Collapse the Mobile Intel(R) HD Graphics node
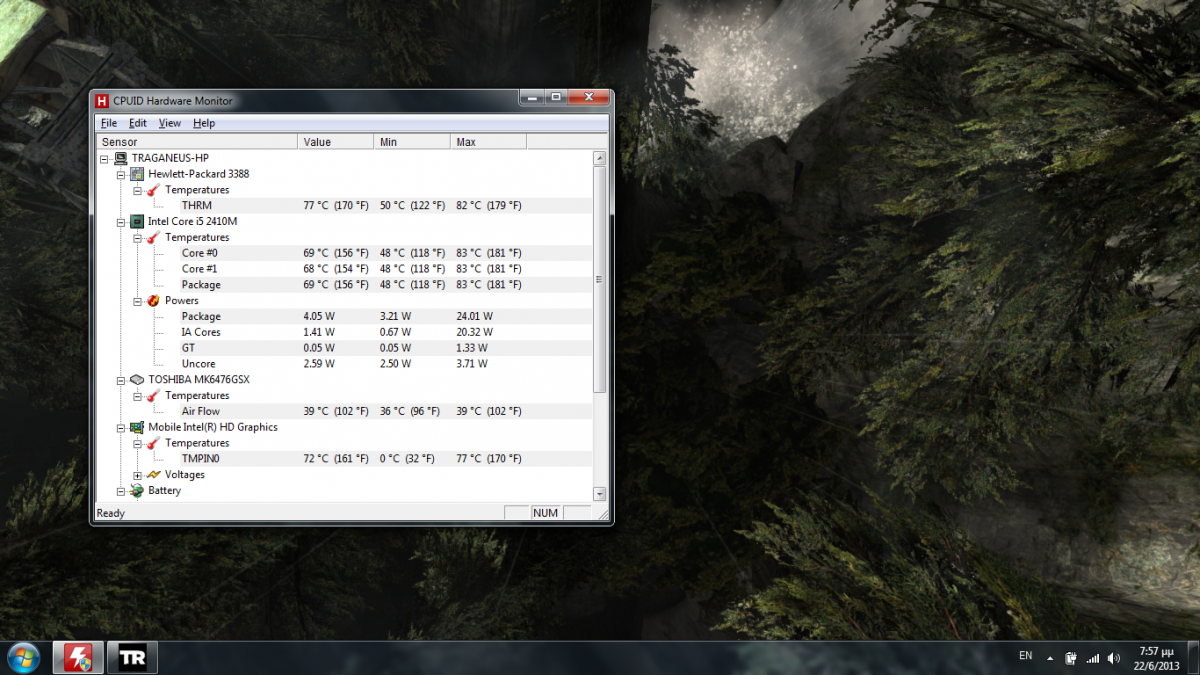1200x675 pixels. coord(121,427)
